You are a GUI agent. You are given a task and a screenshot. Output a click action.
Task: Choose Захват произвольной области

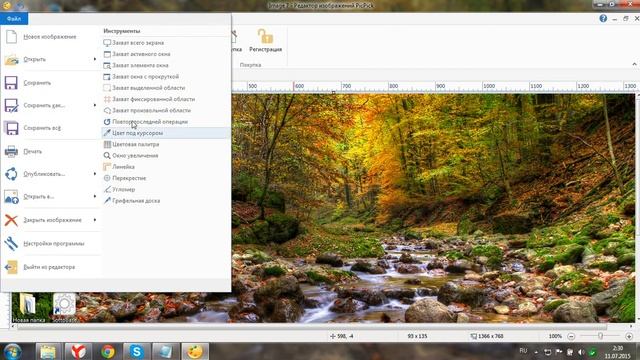(x=165, y=111)
